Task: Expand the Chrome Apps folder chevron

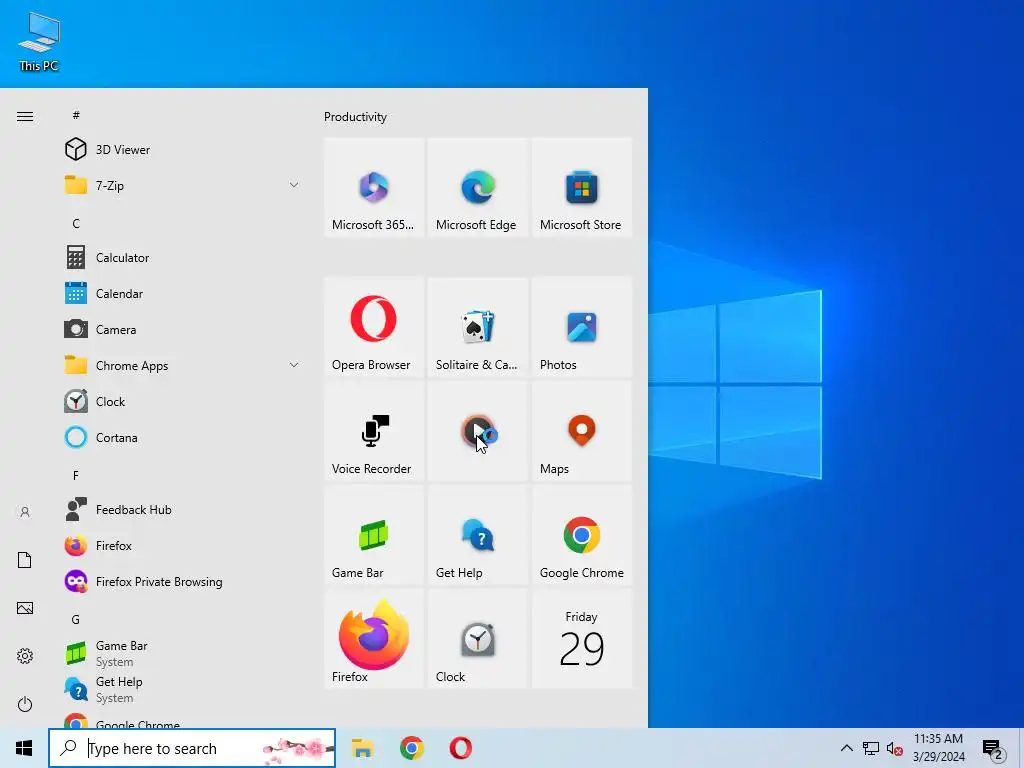Action: [x=294, y=365]
